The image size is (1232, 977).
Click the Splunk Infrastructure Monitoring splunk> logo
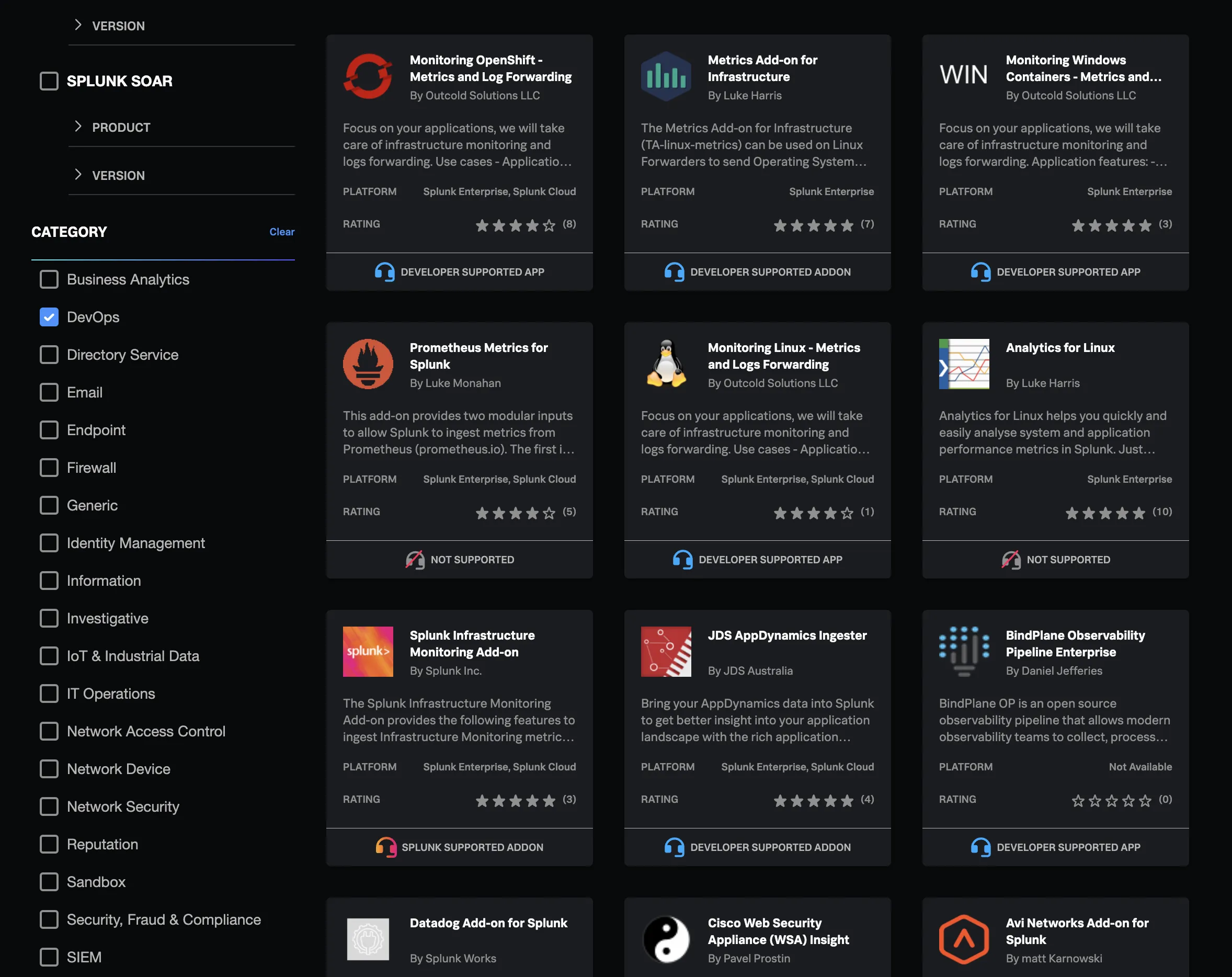pyautogui.click(x=368, y=652)
